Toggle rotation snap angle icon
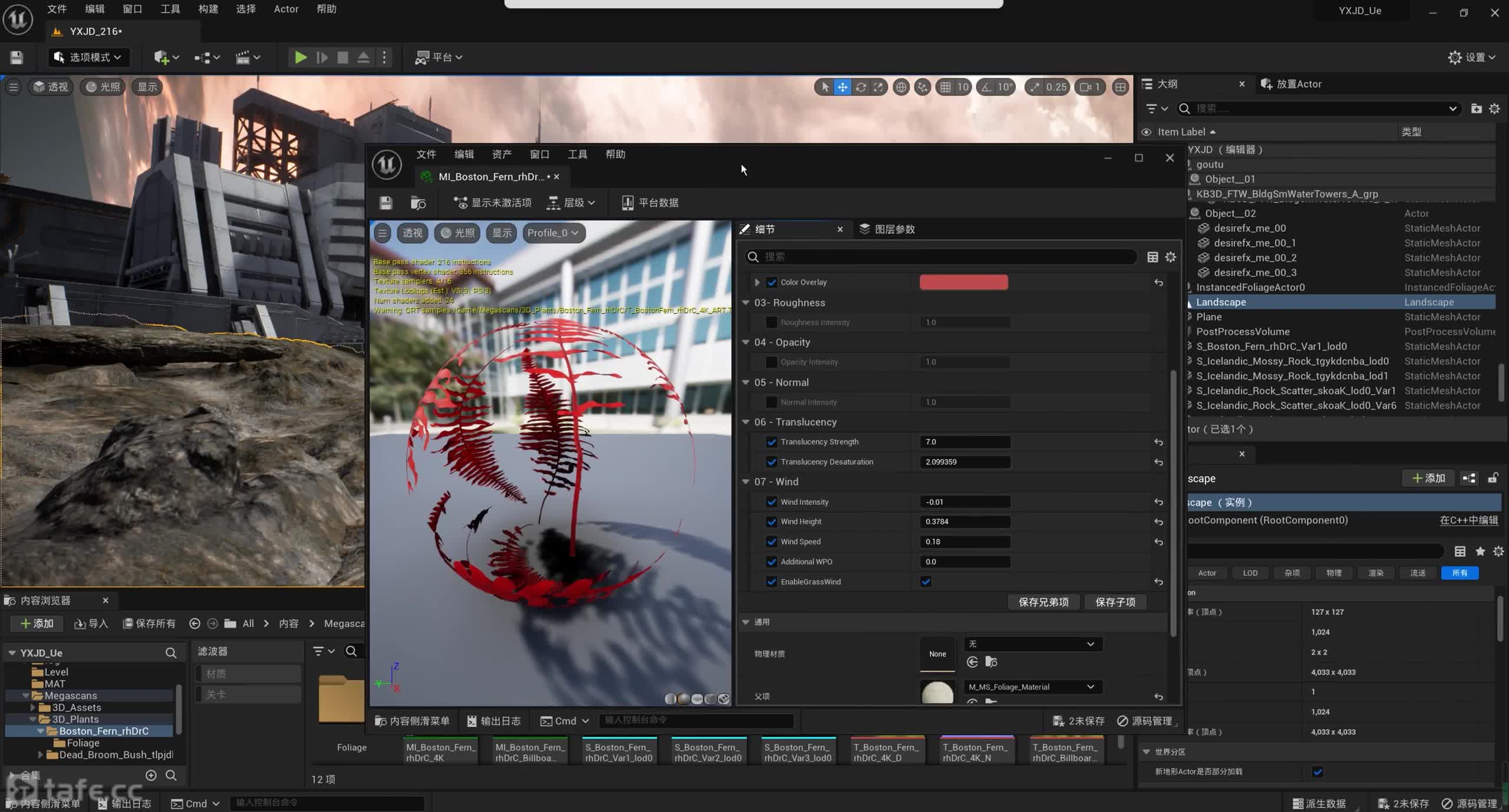The width and height of the screenshot is (1509, 812). [987, 87]
